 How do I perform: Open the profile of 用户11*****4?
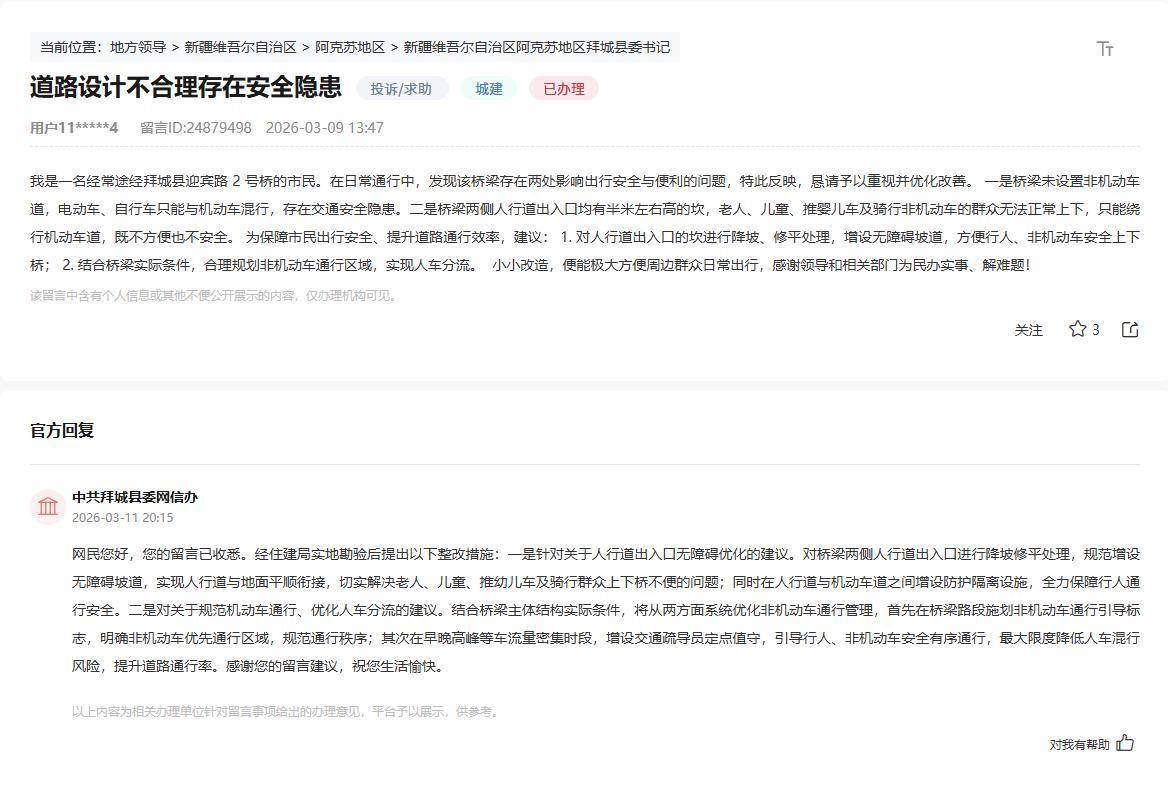click(x=74, y=128)
